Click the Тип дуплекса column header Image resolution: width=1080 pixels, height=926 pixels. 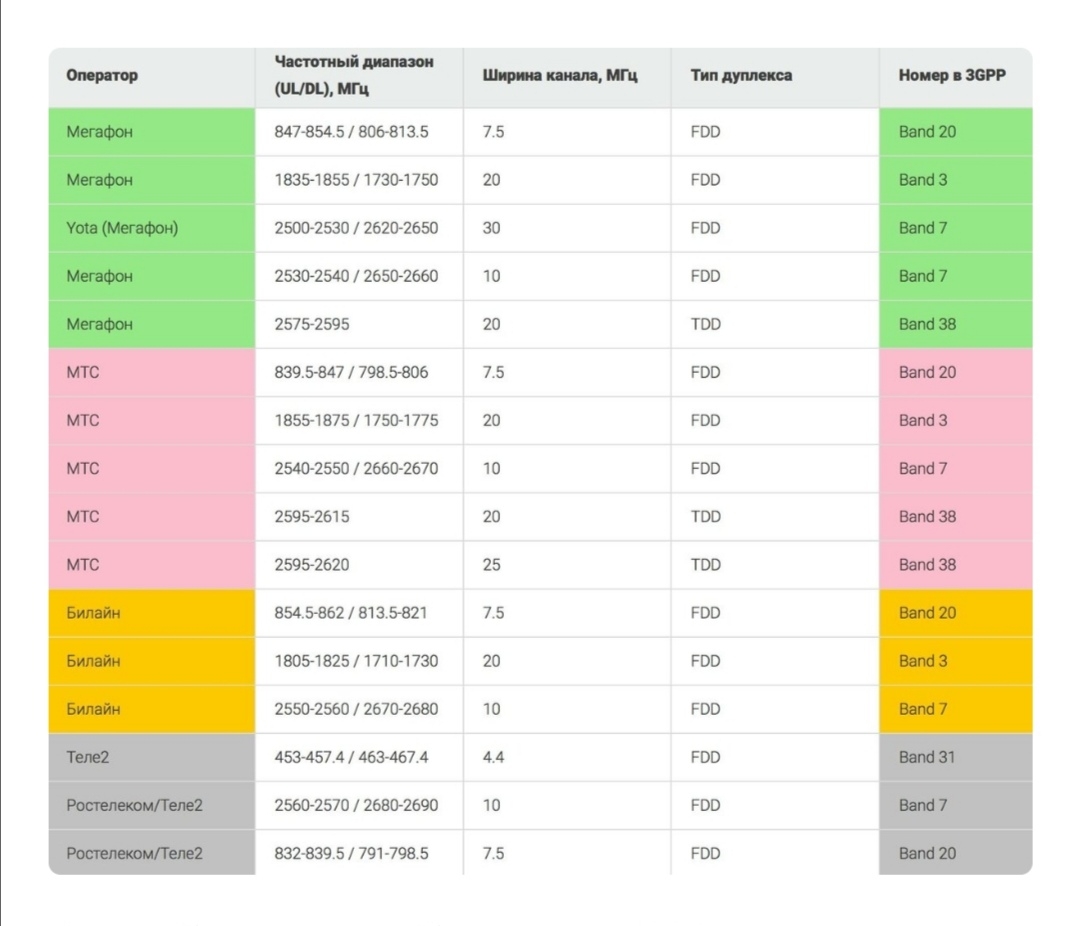(741, 76)
